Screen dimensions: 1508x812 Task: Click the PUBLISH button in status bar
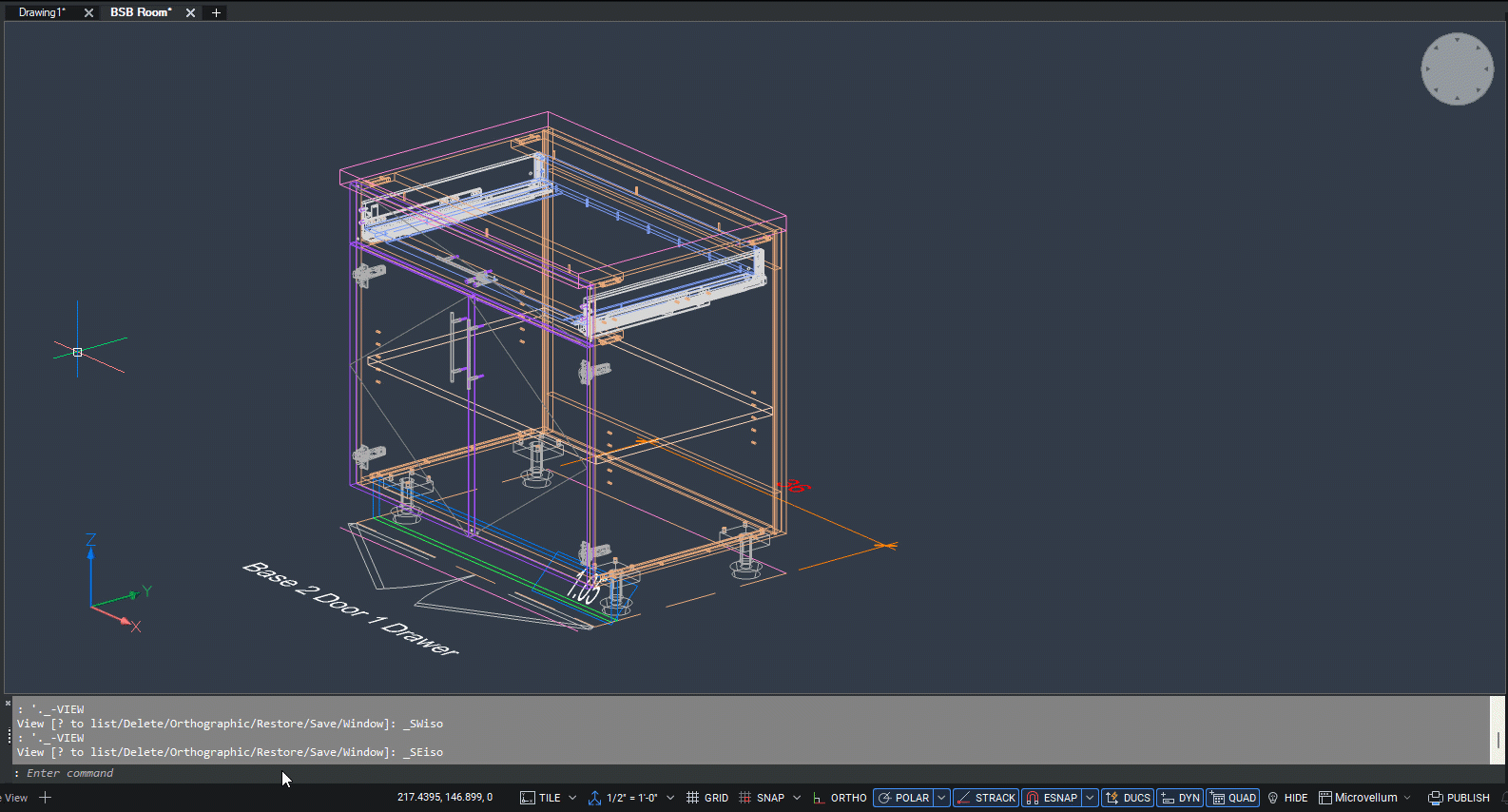pyautogui.click(x=1459, y=798)
